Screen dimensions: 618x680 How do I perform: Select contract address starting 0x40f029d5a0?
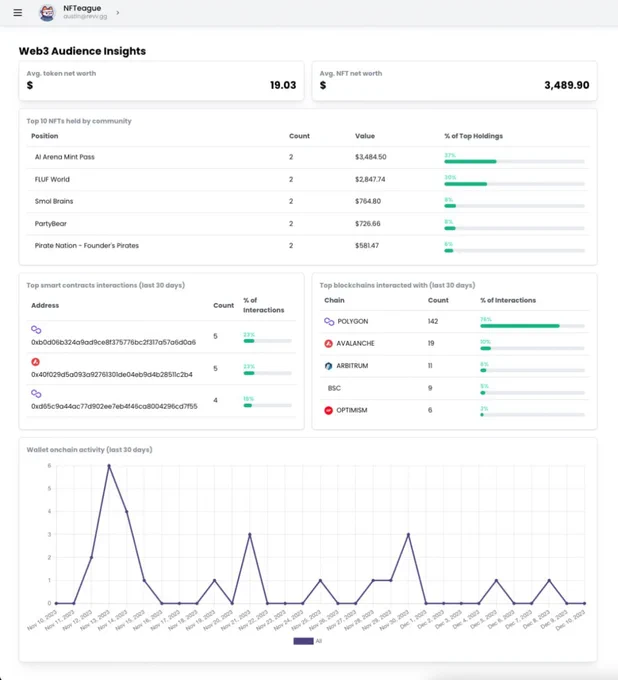point(112,374)
